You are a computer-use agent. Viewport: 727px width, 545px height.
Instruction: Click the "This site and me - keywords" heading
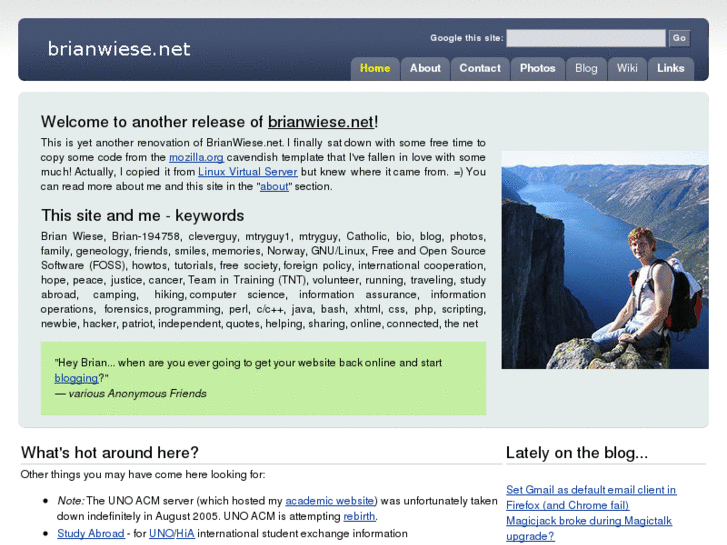(142, 215)
